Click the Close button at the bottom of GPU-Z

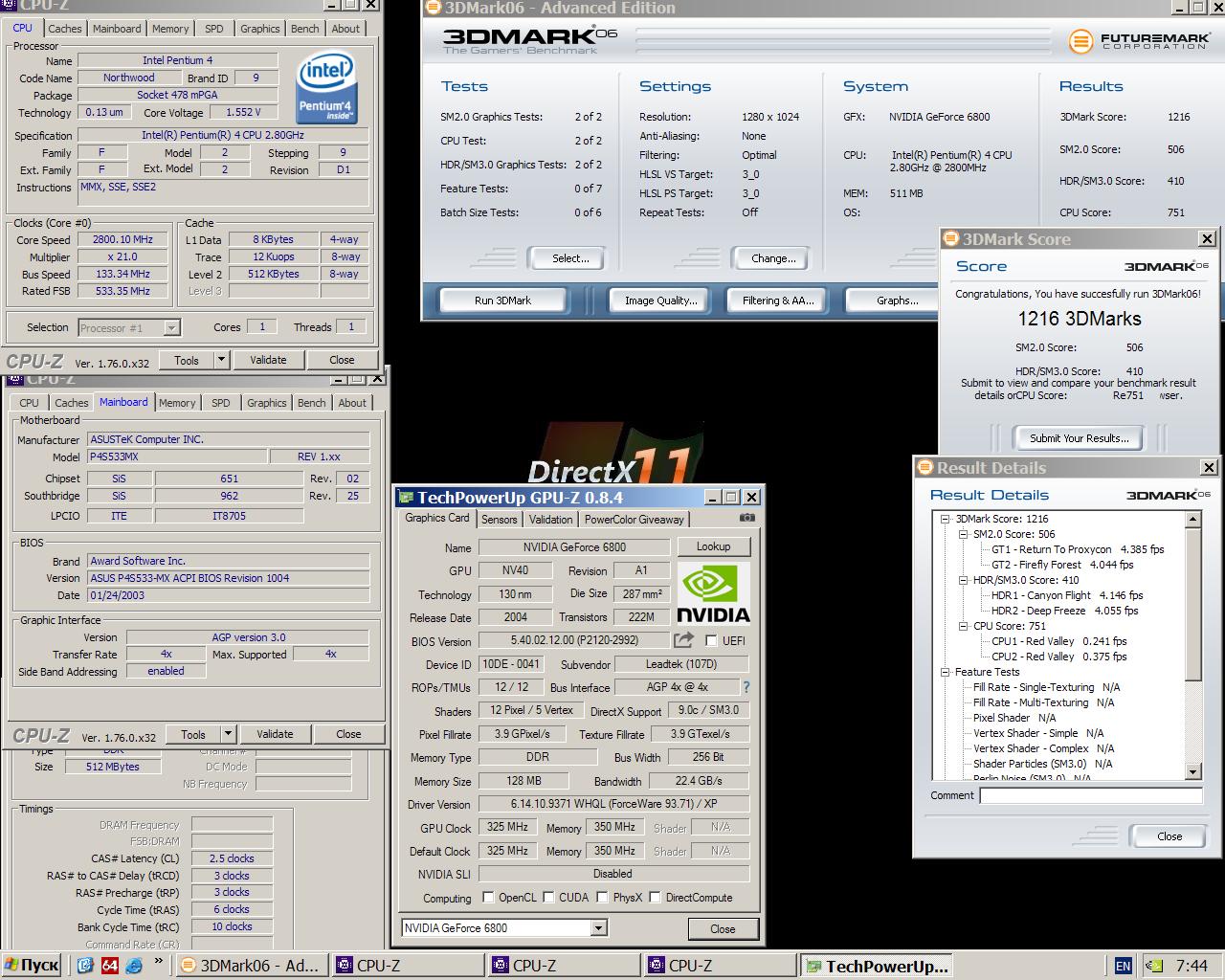coord(723,928)
